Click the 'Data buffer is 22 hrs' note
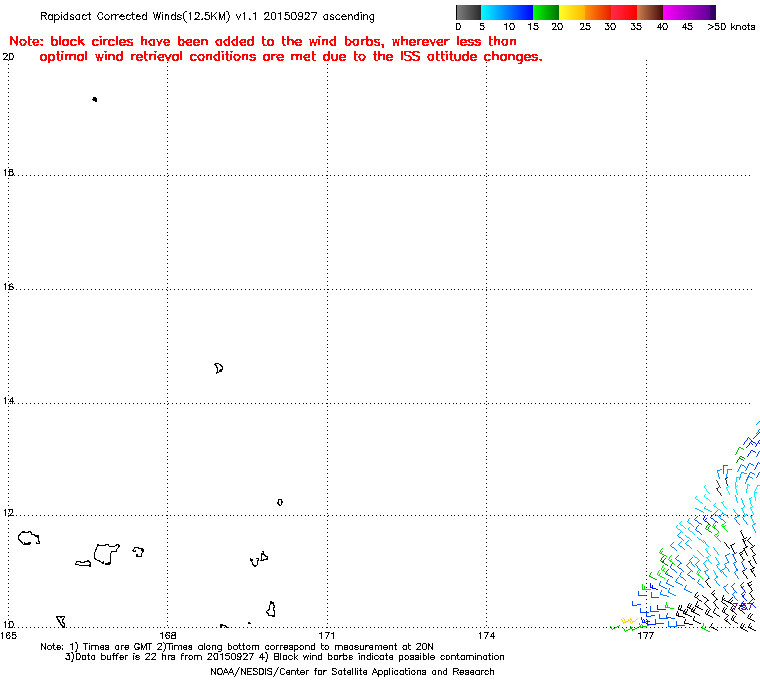The height and width of the screenshot is (688, 760). [x=159, y=657]
